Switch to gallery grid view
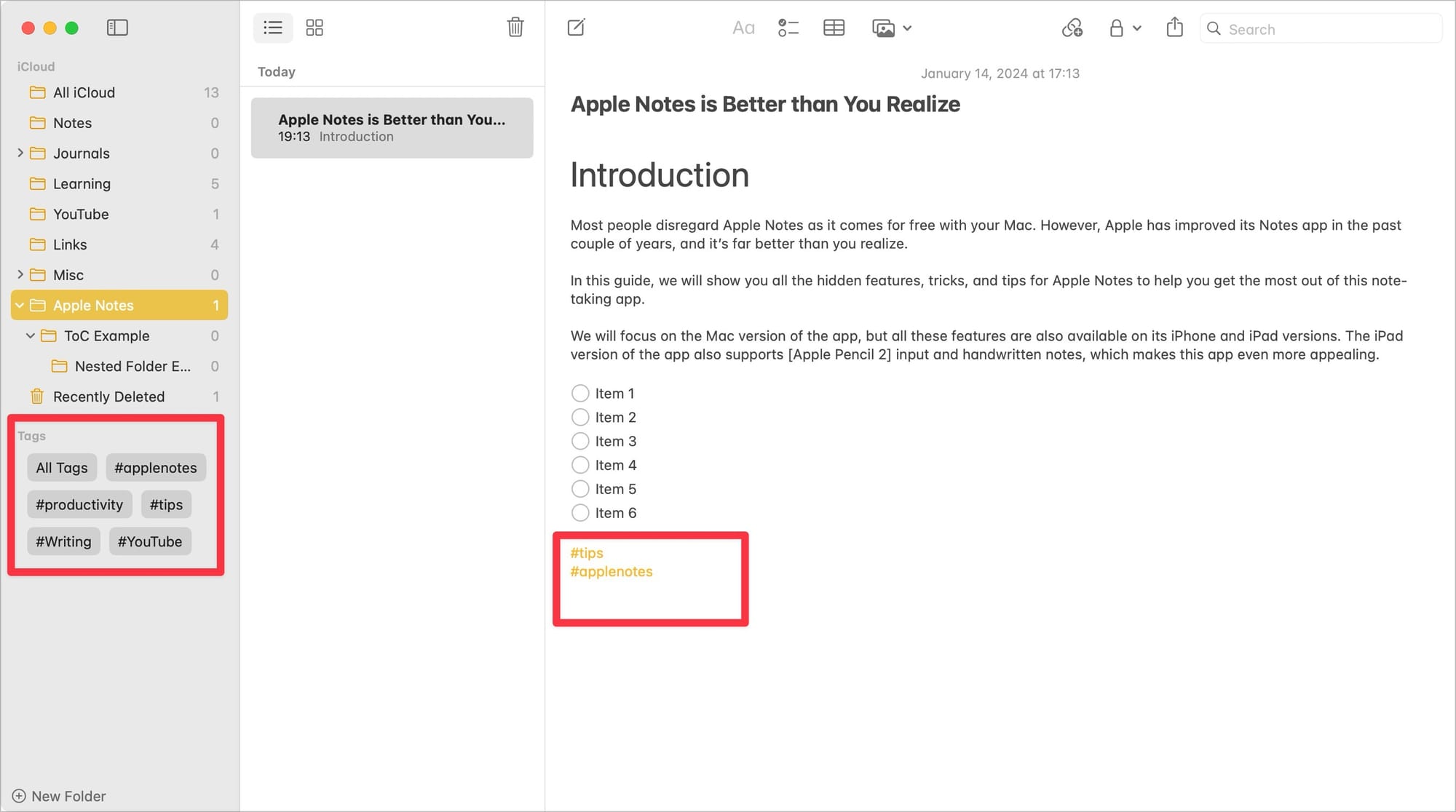1456x812 pixels. [x=314, y=28]
